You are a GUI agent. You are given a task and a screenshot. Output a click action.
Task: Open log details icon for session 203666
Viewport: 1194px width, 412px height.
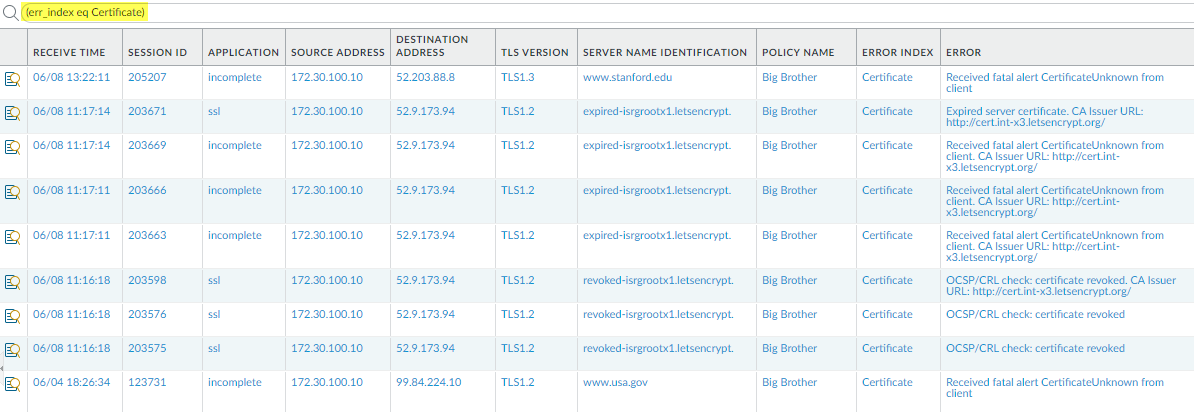(12, 191)
